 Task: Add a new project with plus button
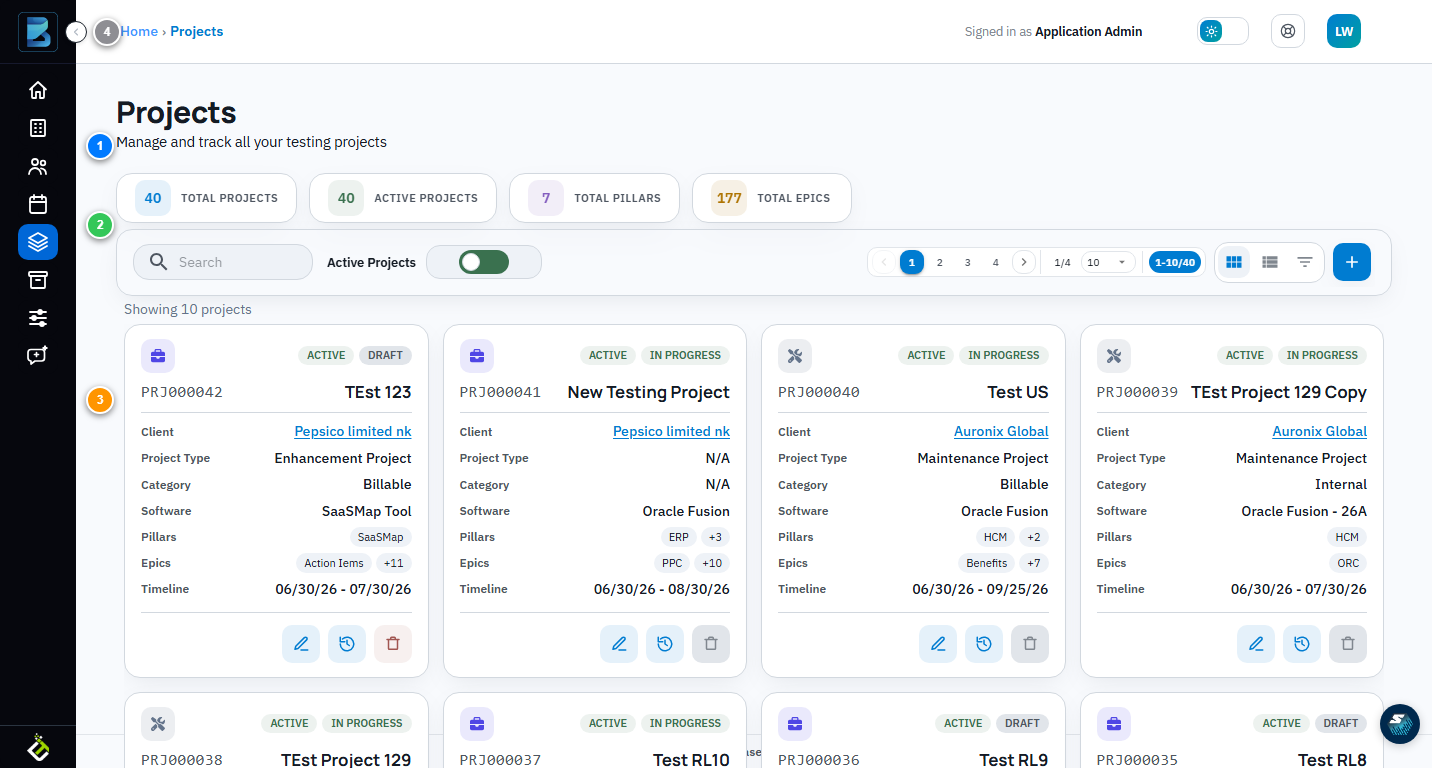coord(1352,262)
